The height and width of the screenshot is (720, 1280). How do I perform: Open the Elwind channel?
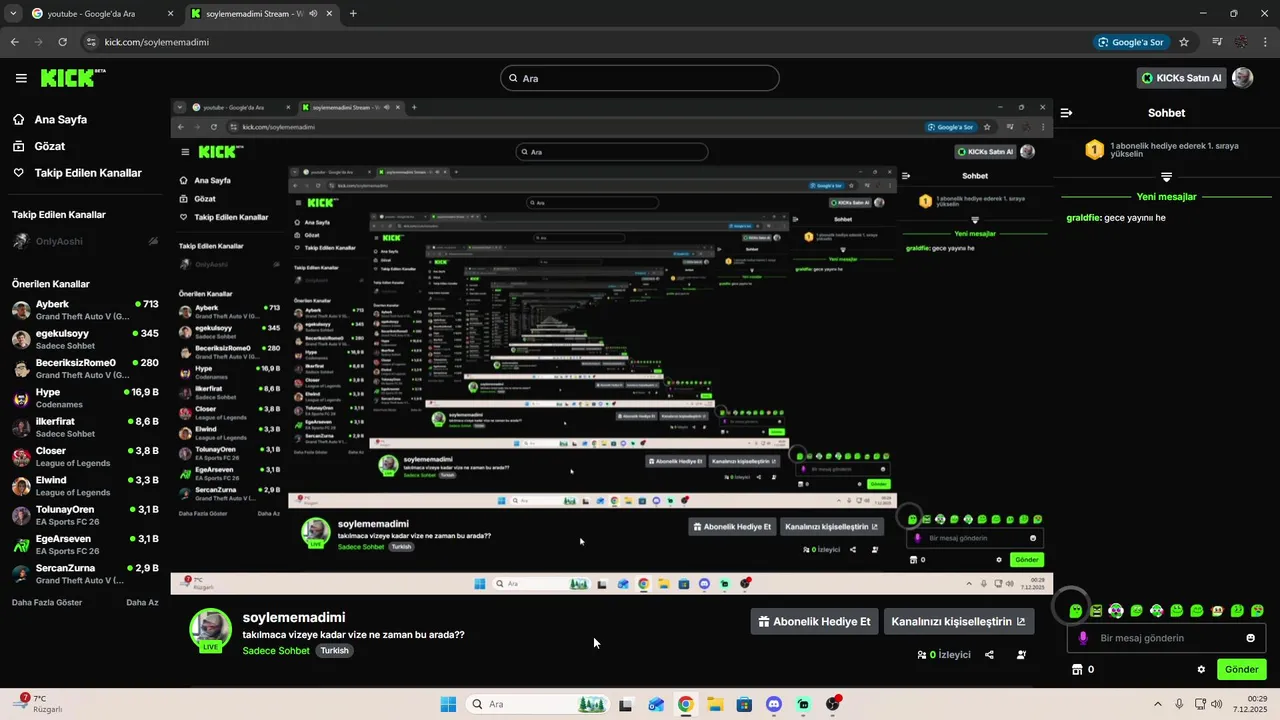pos(85,486)
